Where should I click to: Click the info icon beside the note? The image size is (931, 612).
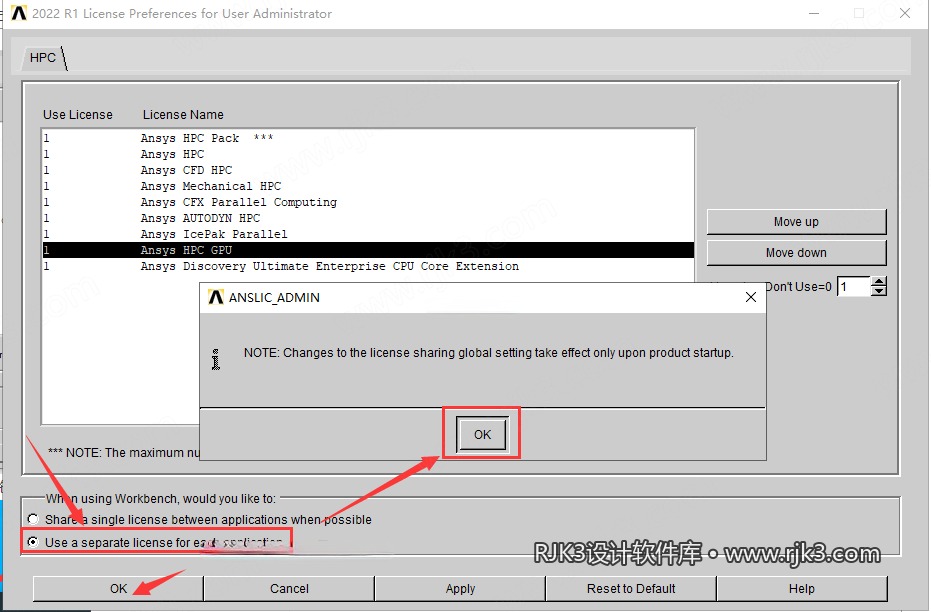(216, 359)
